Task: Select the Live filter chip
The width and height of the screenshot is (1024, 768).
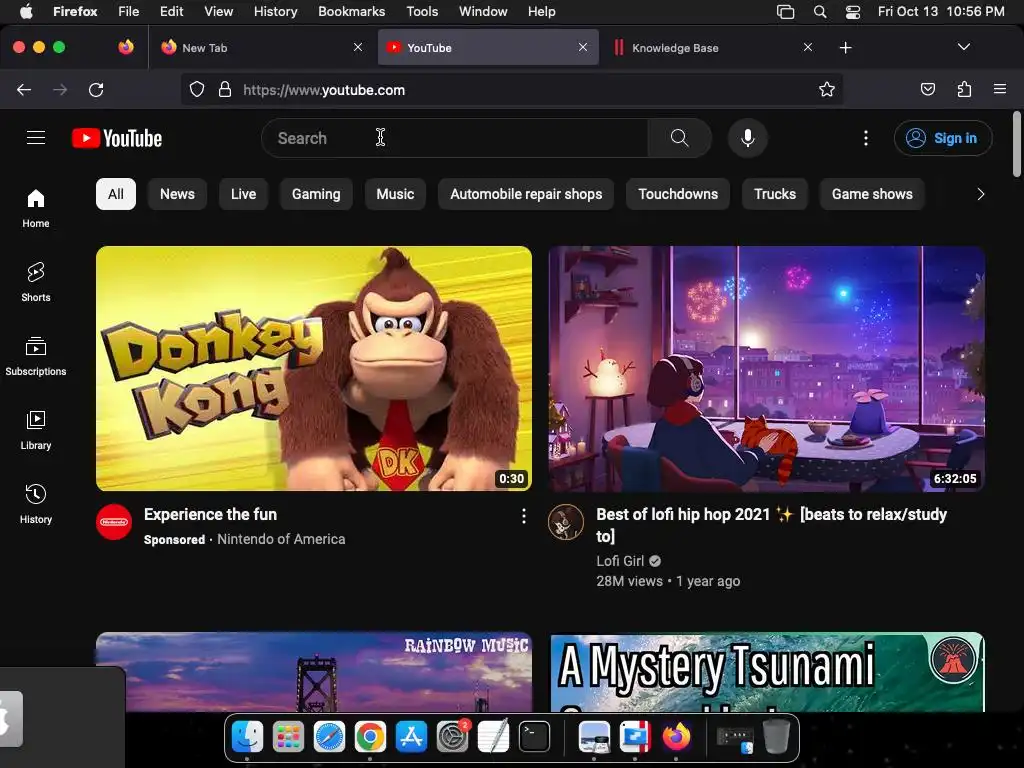Action: click(243, 194)
